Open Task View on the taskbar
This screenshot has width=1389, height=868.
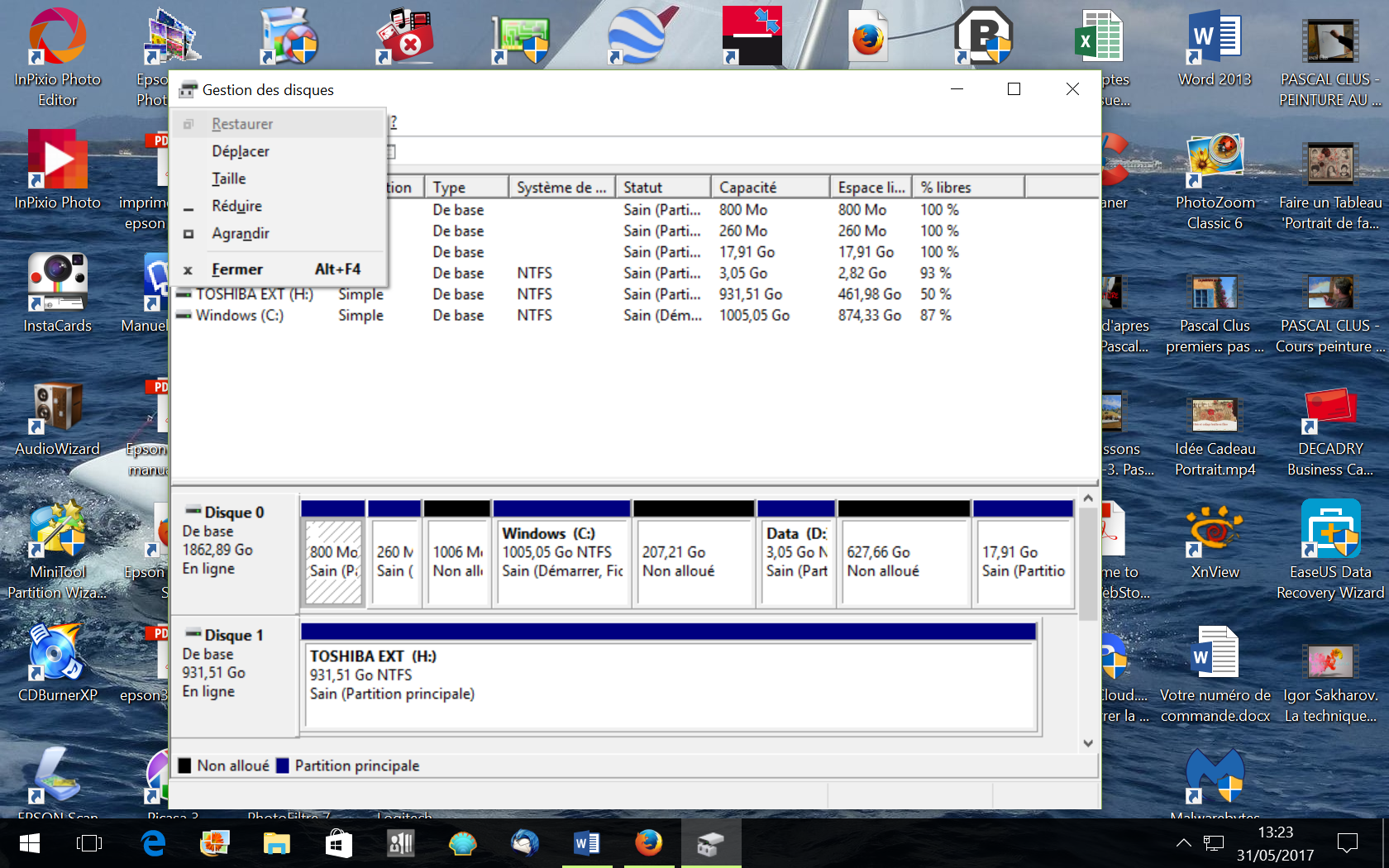(x=89, y=843)
